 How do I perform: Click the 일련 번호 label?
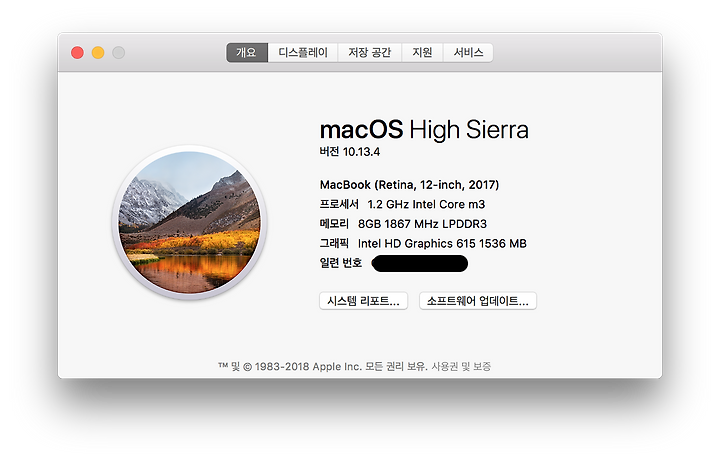pyautogui.click(x=341, y=263)
